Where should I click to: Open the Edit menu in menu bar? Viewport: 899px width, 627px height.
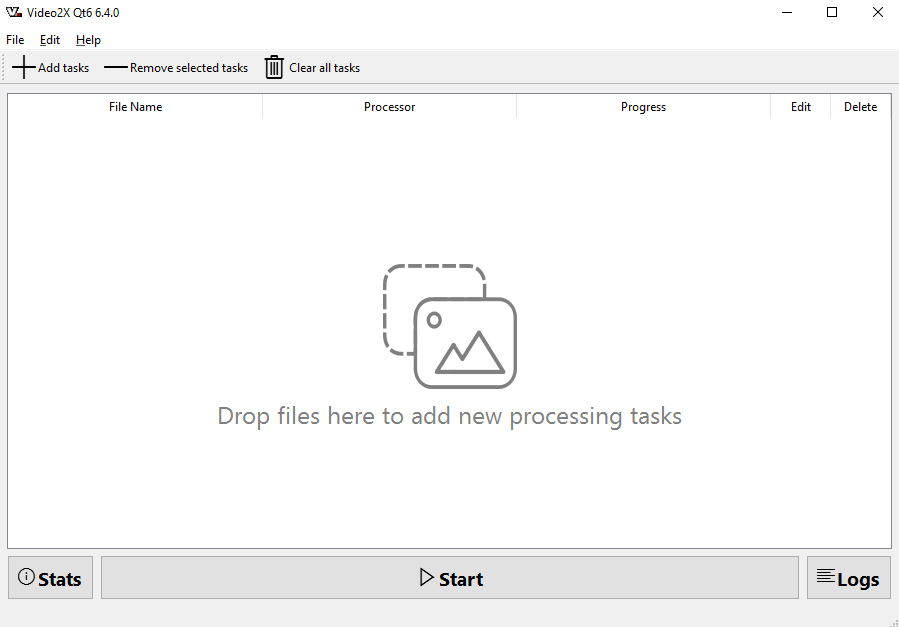50,40
